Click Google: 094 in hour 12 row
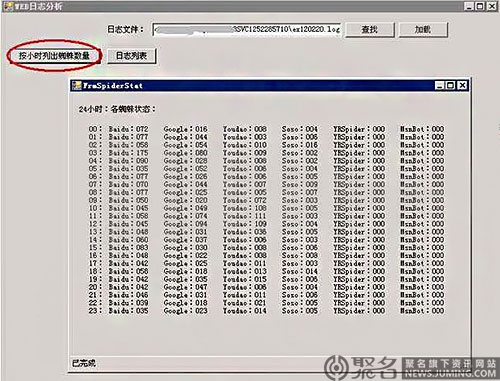The width and height of the screenshot is (500, 381). click(x=185, y=224)
